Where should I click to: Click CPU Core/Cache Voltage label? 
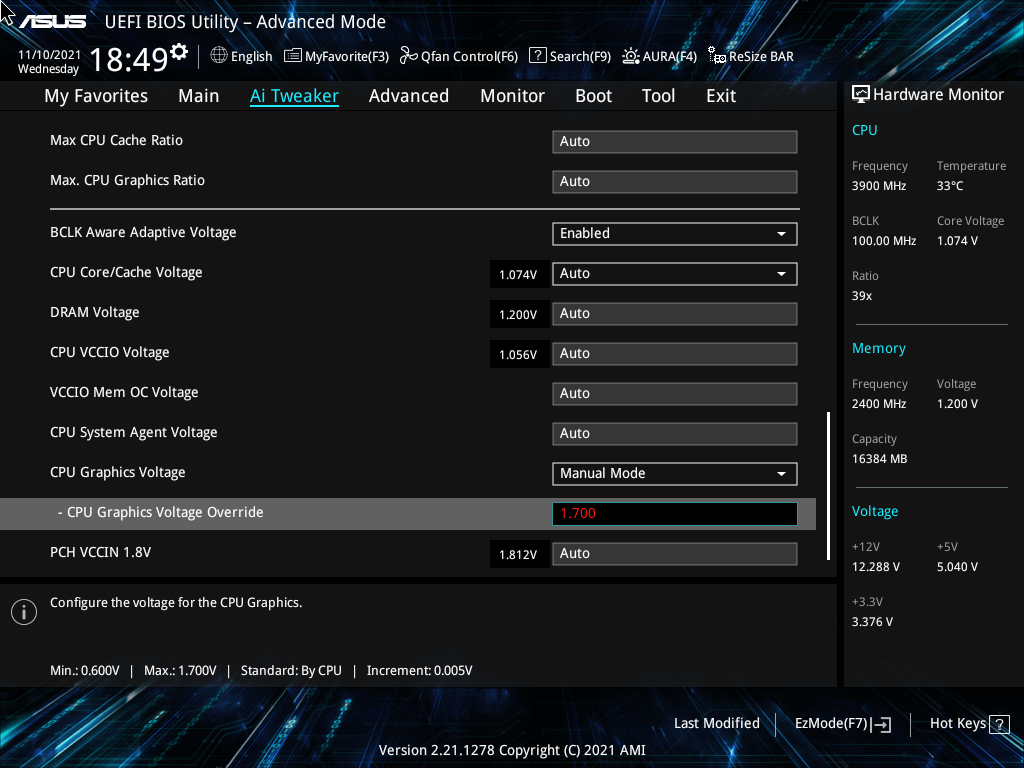click(126, 272)
